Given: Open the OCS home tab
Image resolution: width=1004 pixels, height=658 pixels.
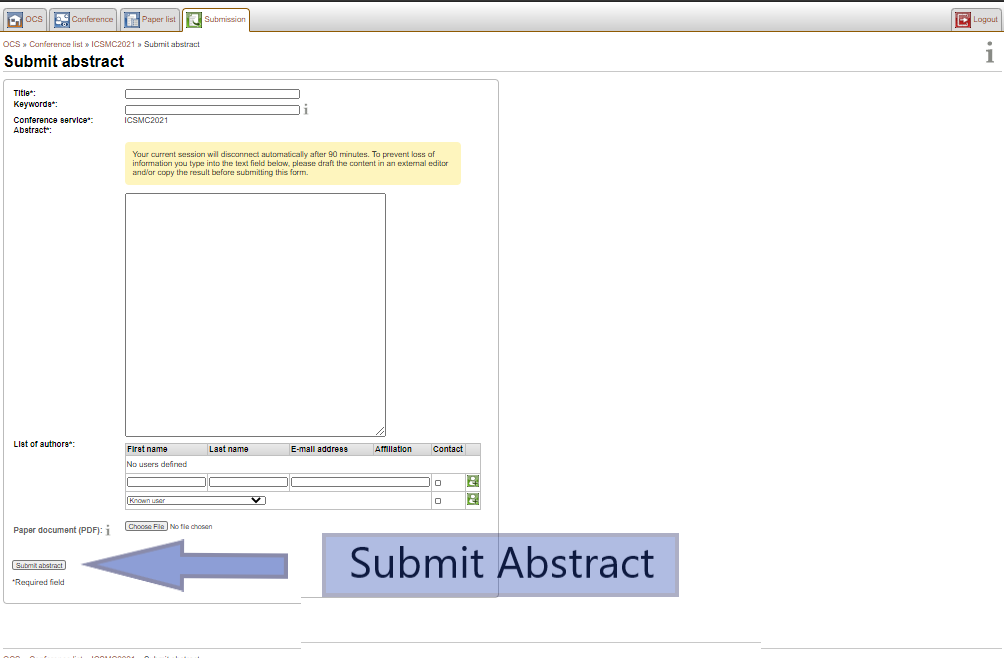Looking at the screenshot, I should [x=26, y=19].
